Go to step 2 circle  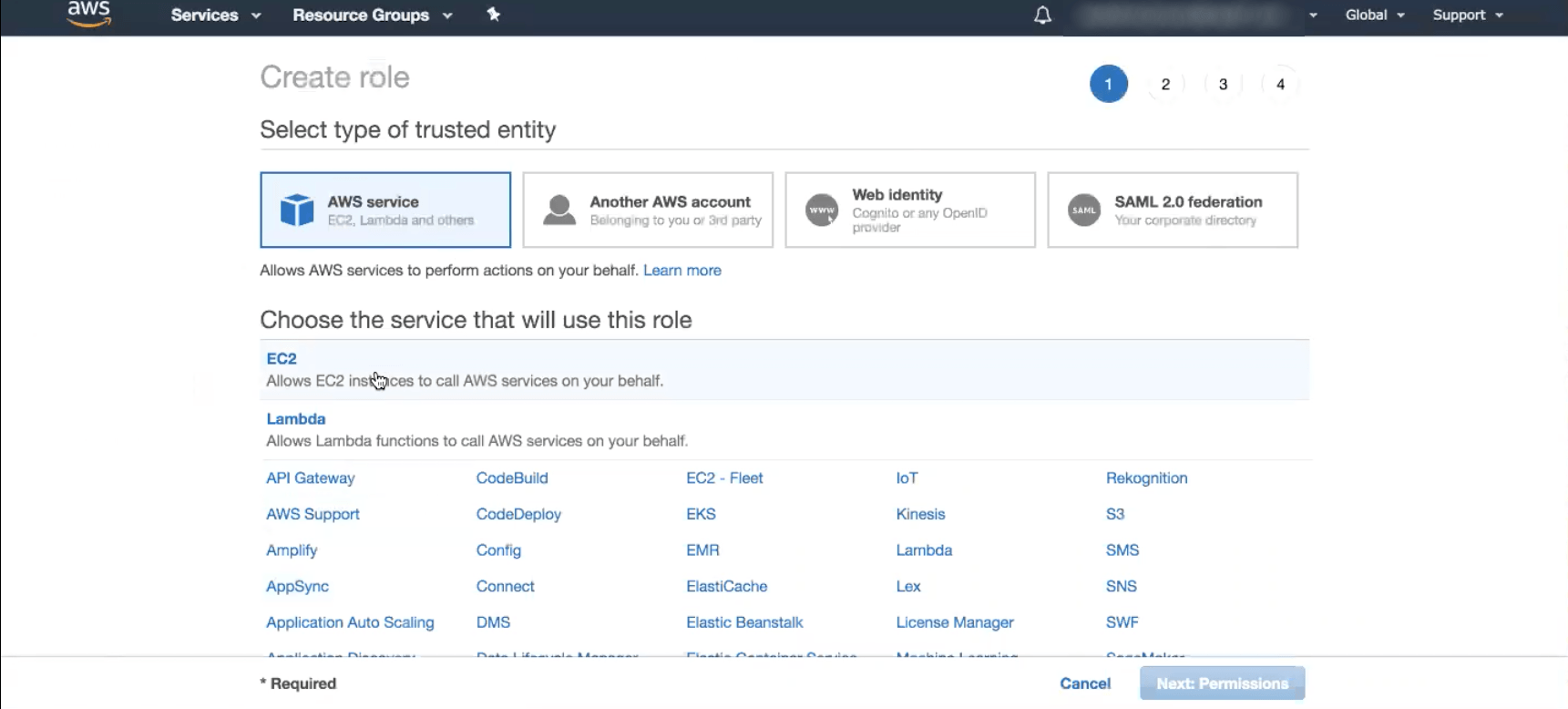tap(1165, 84)
